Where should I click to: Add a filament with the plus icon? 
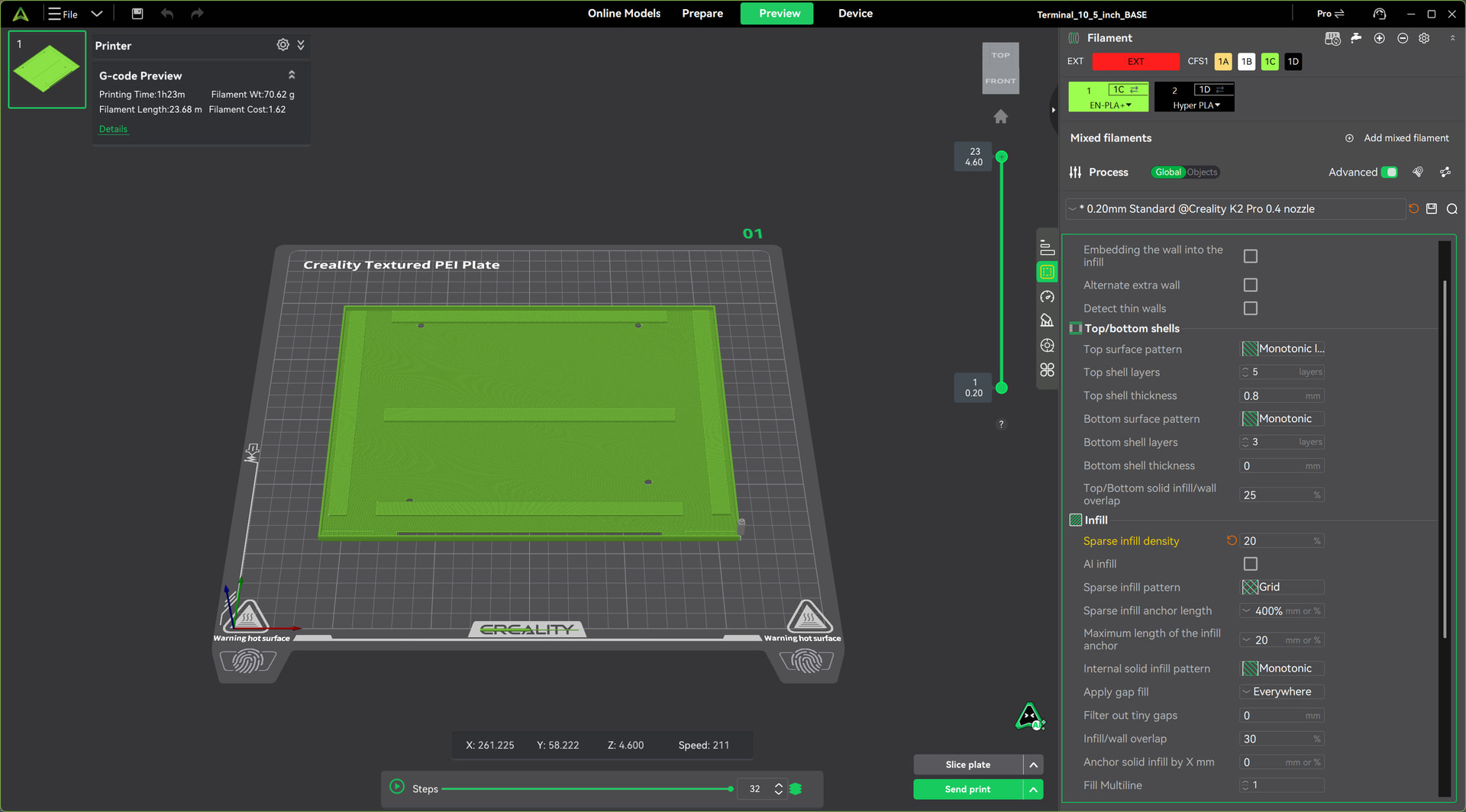[1379, 38]
